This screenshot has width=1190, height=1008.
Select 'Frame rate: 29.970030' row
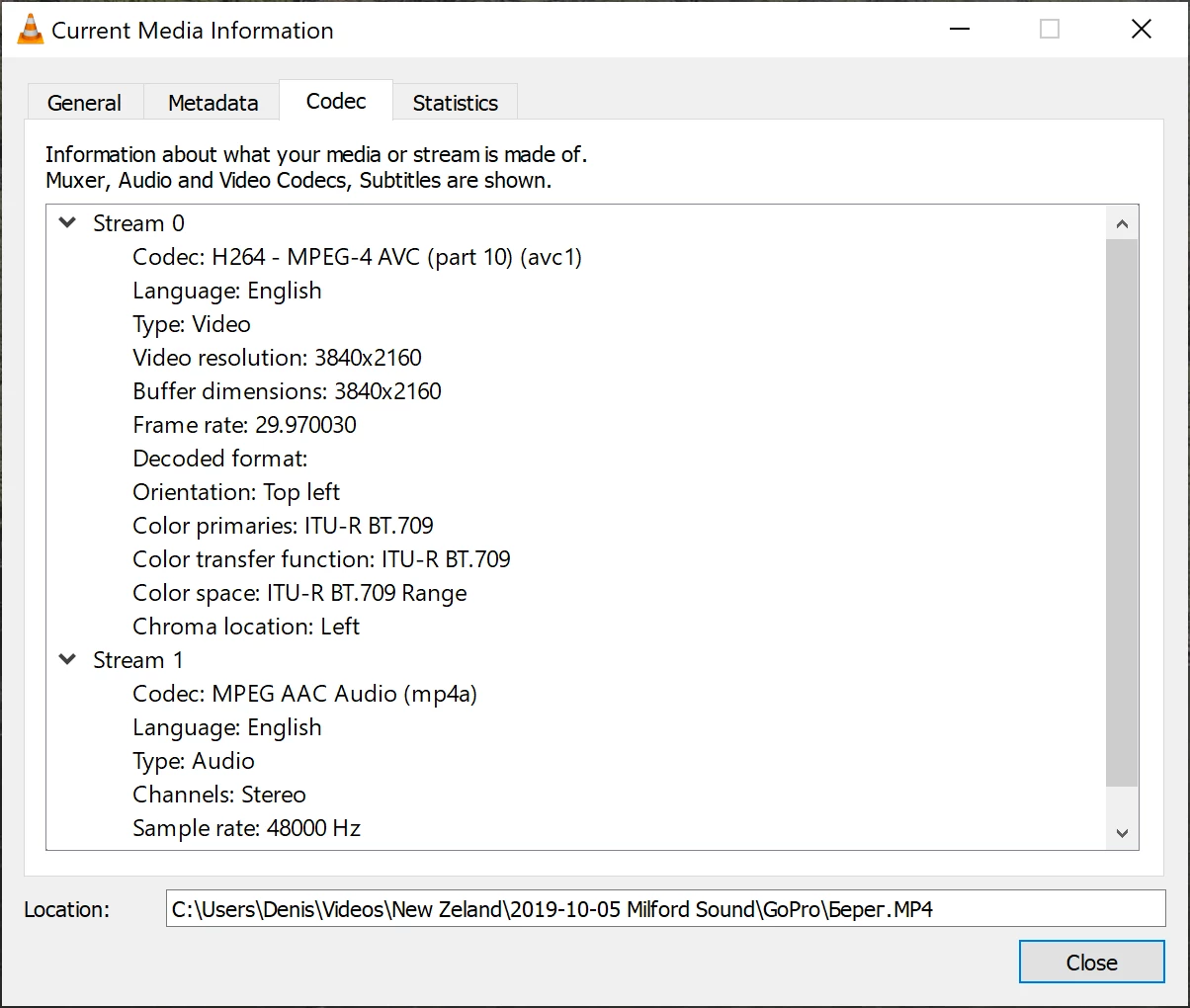pos(245,425)
